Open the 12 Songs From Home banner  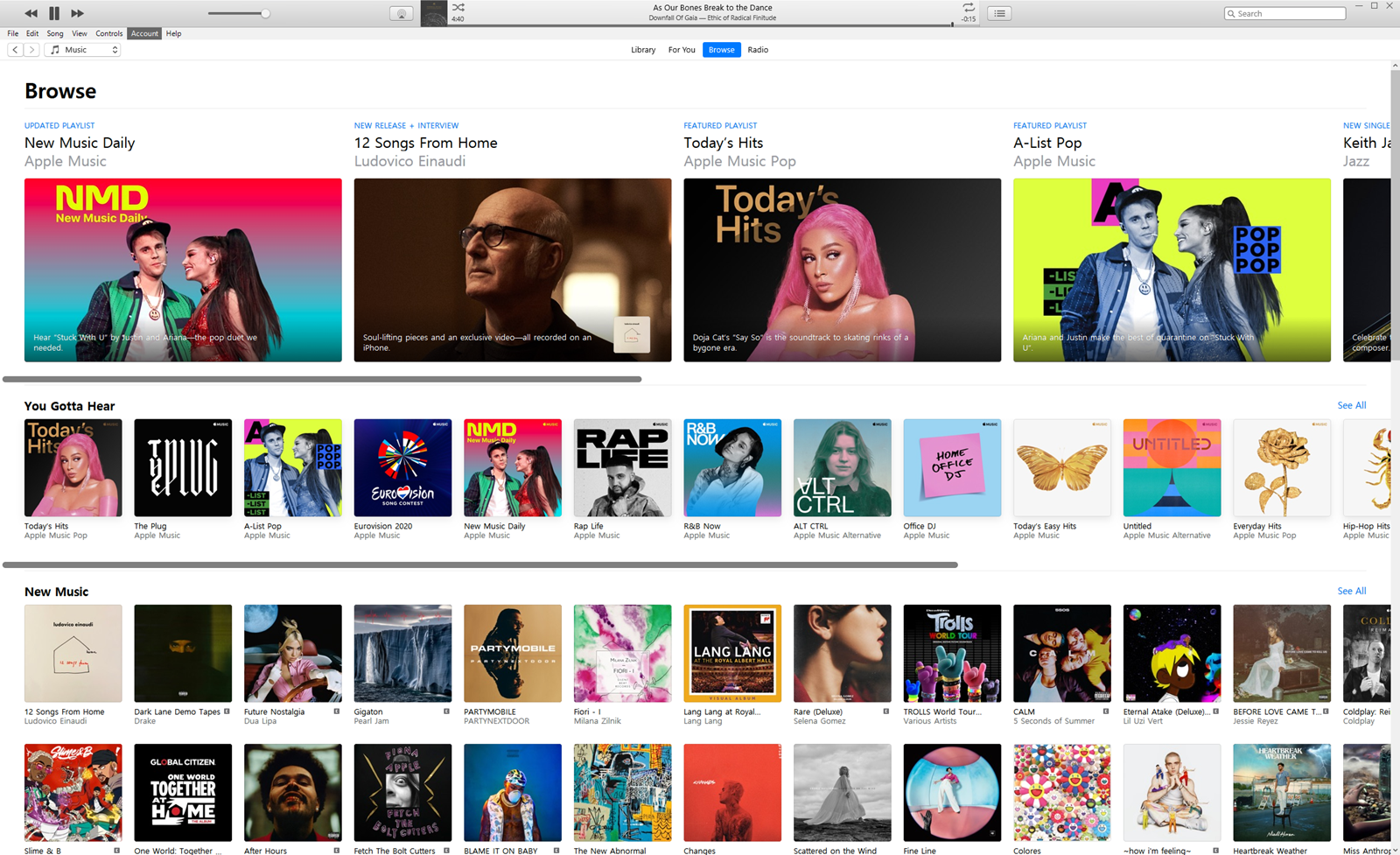513,270
